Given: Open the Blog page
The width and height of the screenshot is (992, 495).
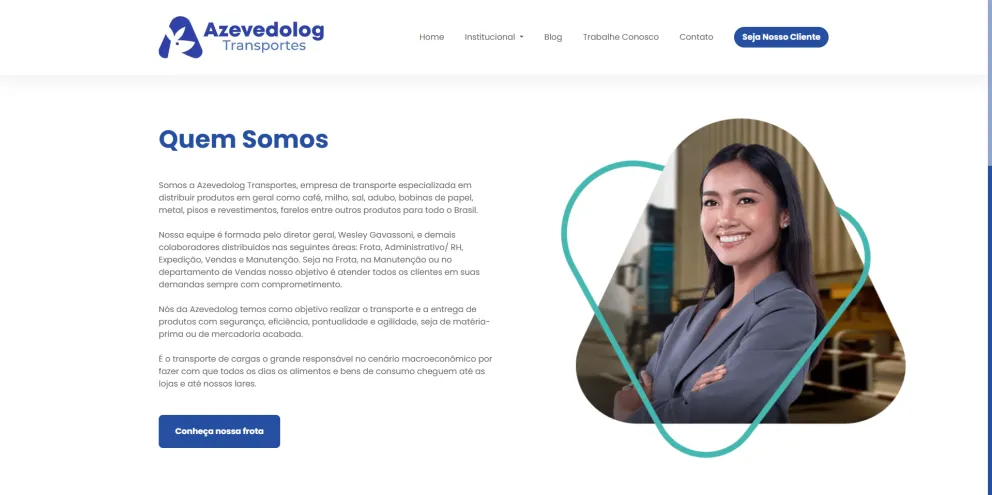Looking at the screenshot, I should point(553,37).
